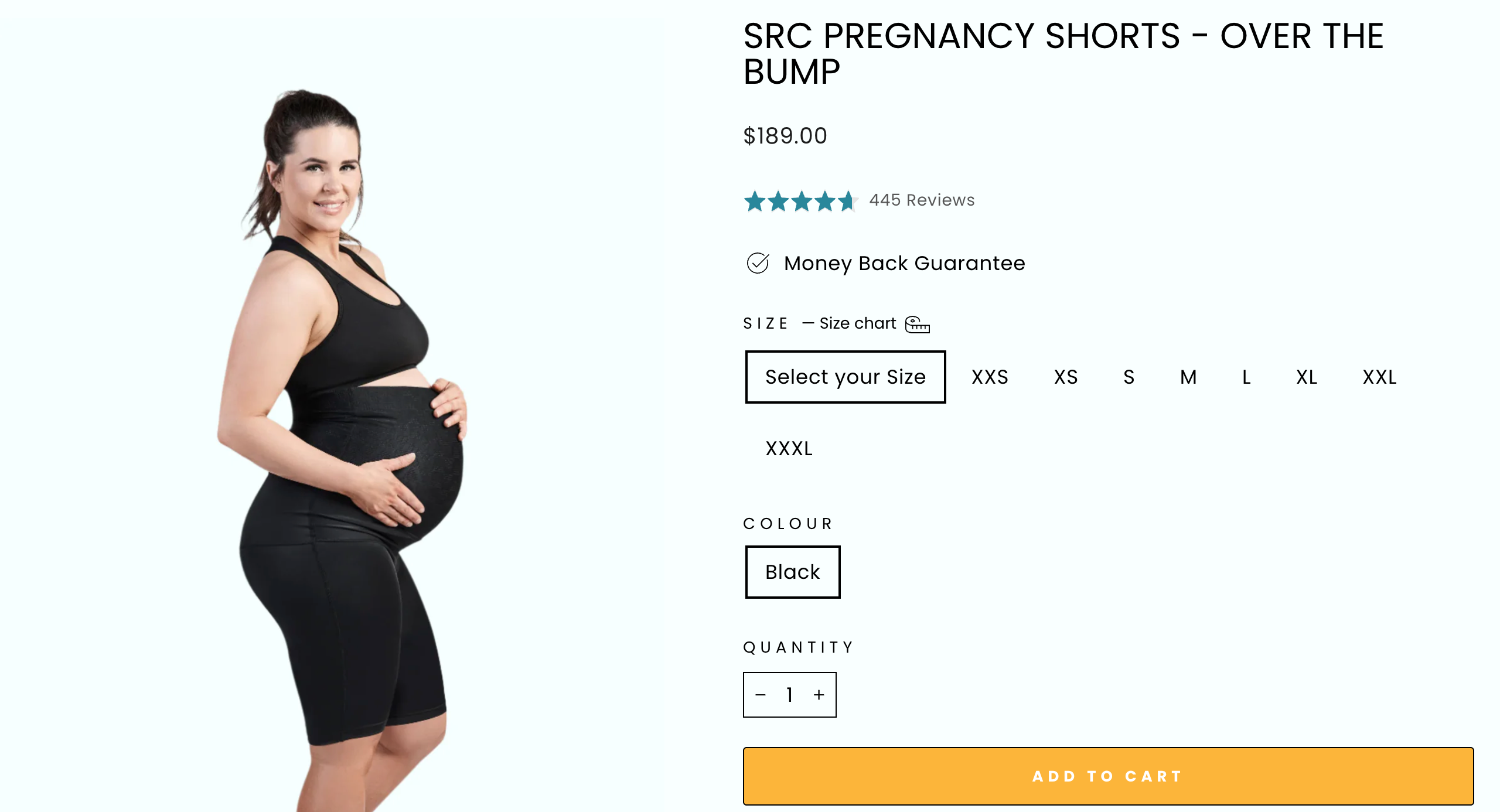
Task: Click the size chart measuring tape icon
Action: pos(917,324)
